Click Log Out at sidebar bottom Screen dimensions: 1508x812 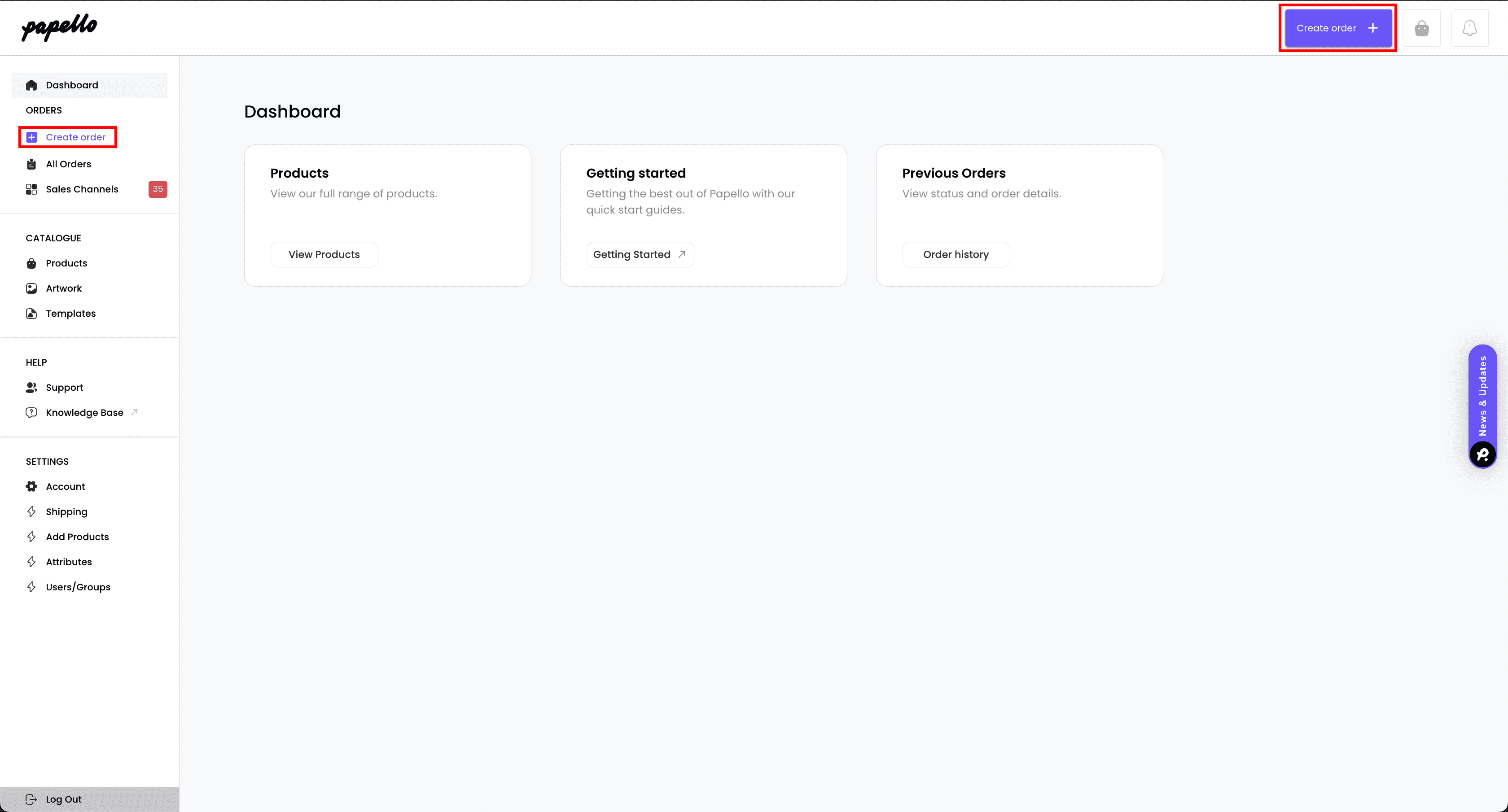coord(90,799)
